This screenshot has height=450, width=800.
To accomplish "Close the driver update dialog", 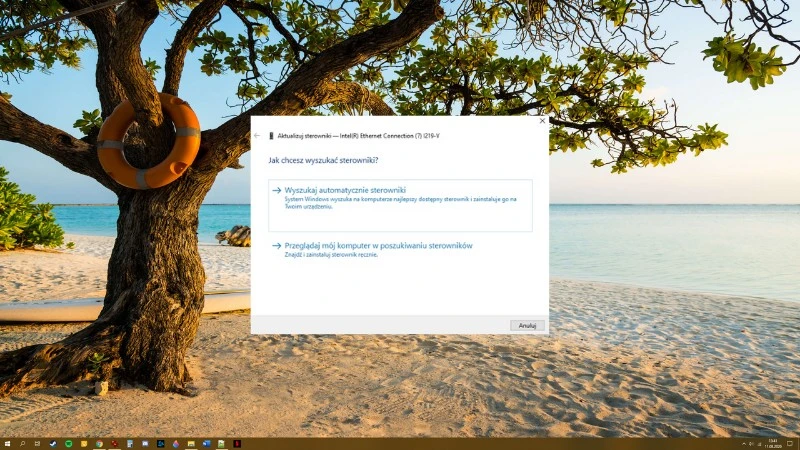I will [x=542, y=121].
